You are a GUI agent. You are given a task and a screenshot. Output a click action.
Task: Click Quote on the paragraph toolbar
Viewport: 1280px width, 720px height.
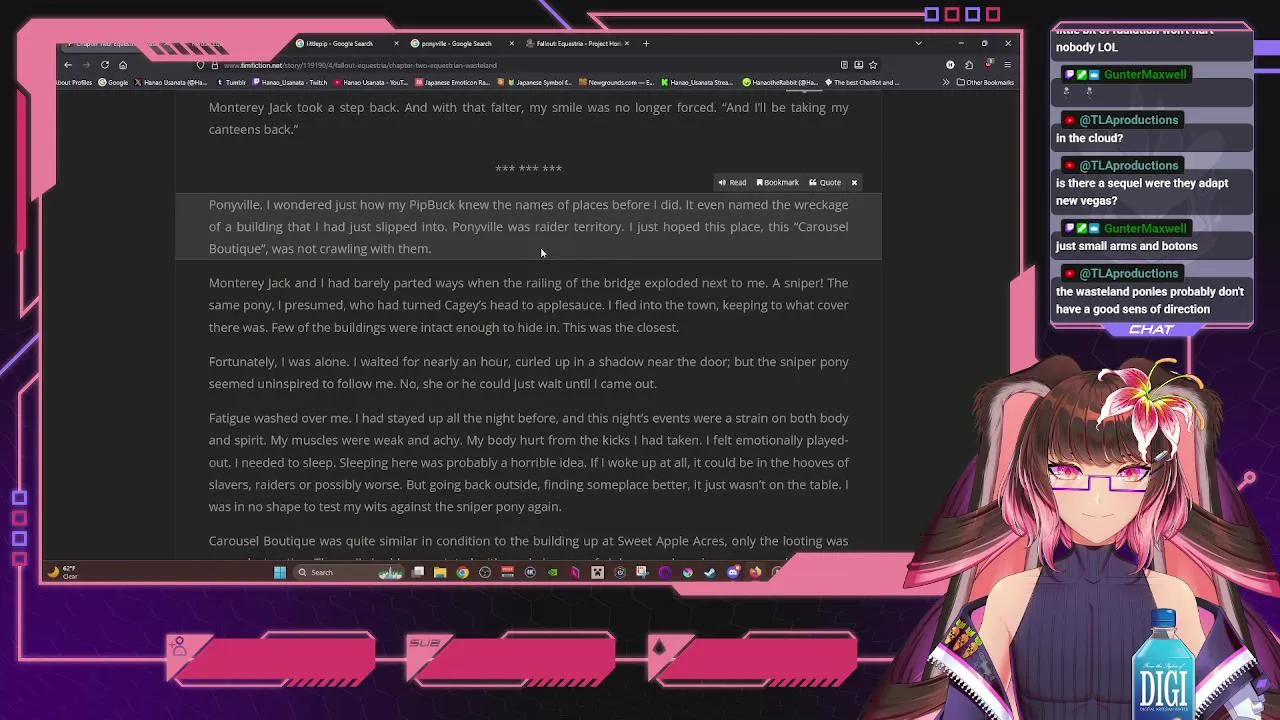[x=825, y=182]
